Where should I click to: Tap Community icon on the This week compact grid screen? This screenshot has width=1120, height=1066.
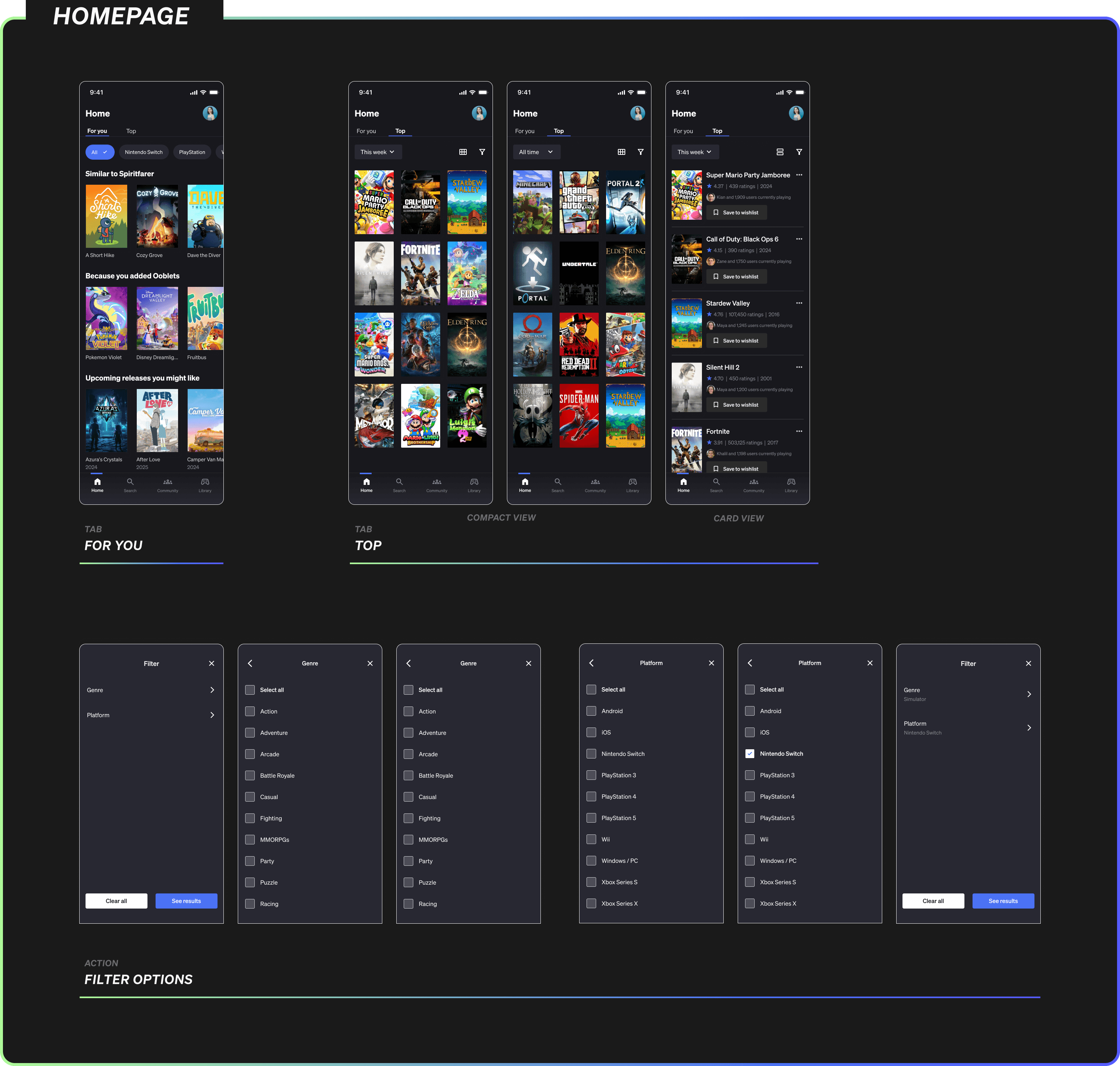coord(437,482)
